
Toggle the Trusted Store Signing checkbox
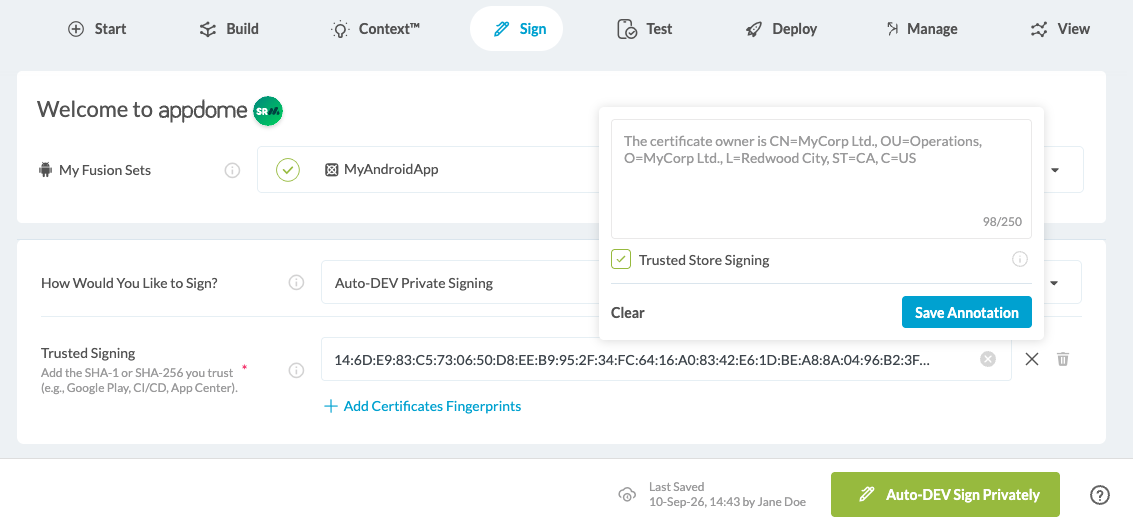click(x=621, y=260)
